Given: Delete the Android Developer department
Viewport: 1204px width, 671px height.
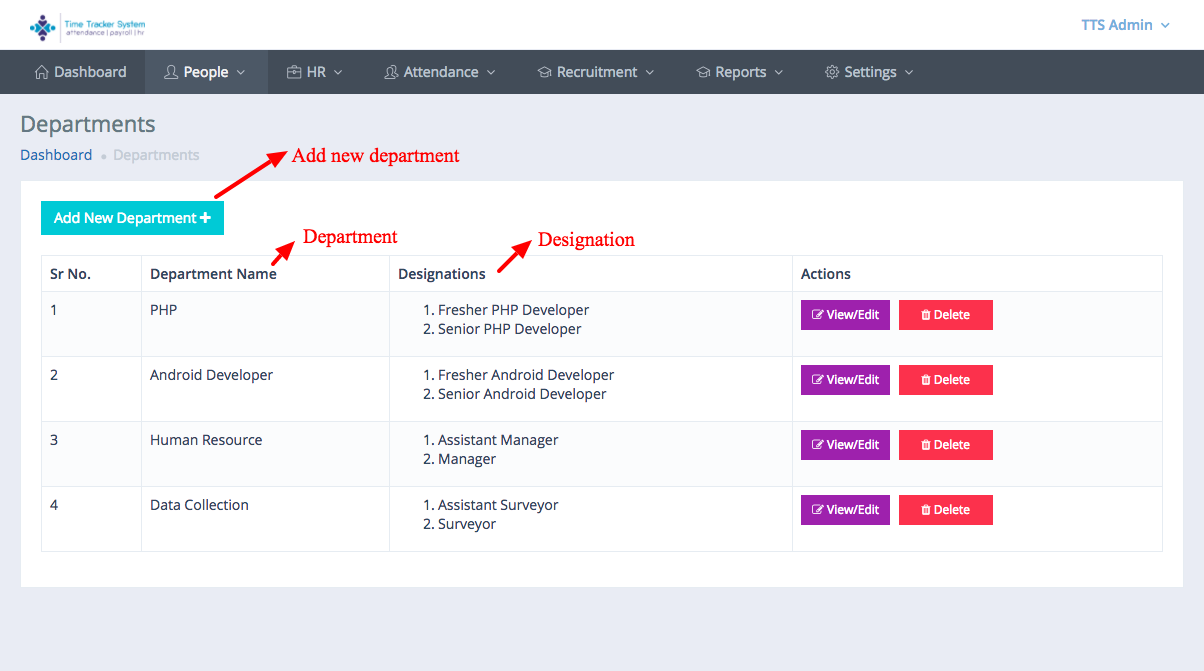Looking at the screenshot, I should 945,380.
